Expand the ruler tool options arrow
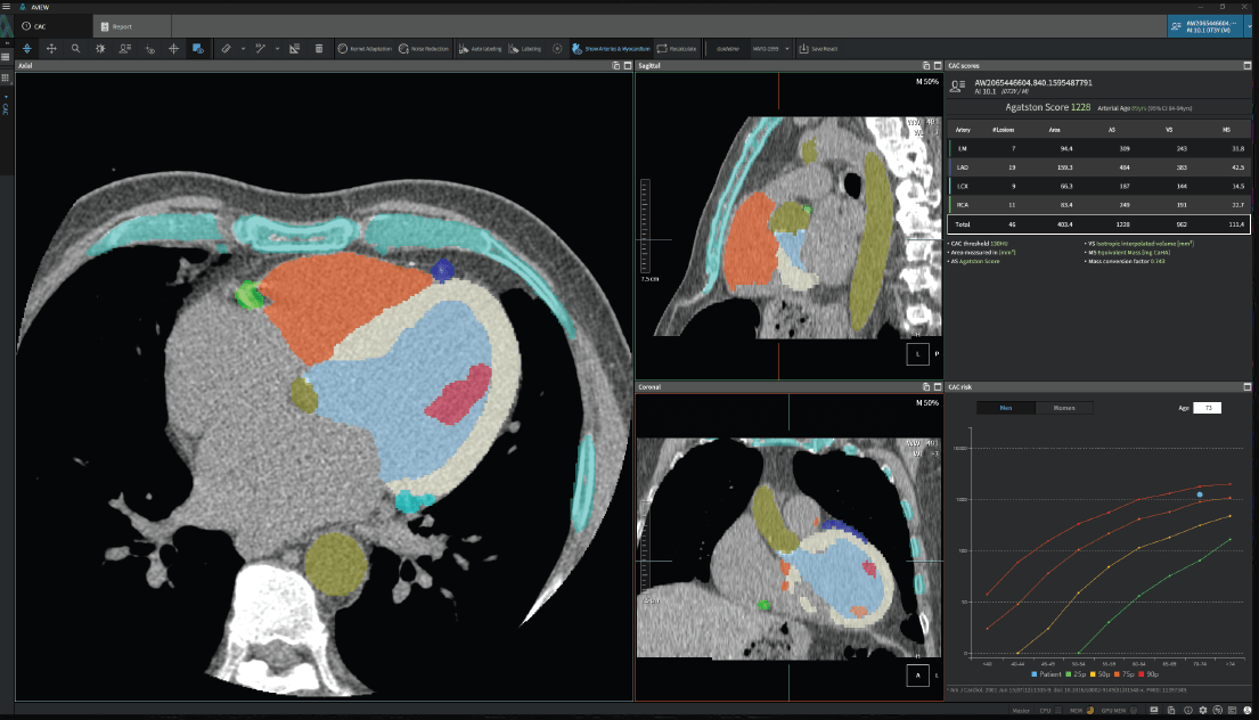The height and width of the screenshot is (720, 1260). click(243, 48)
